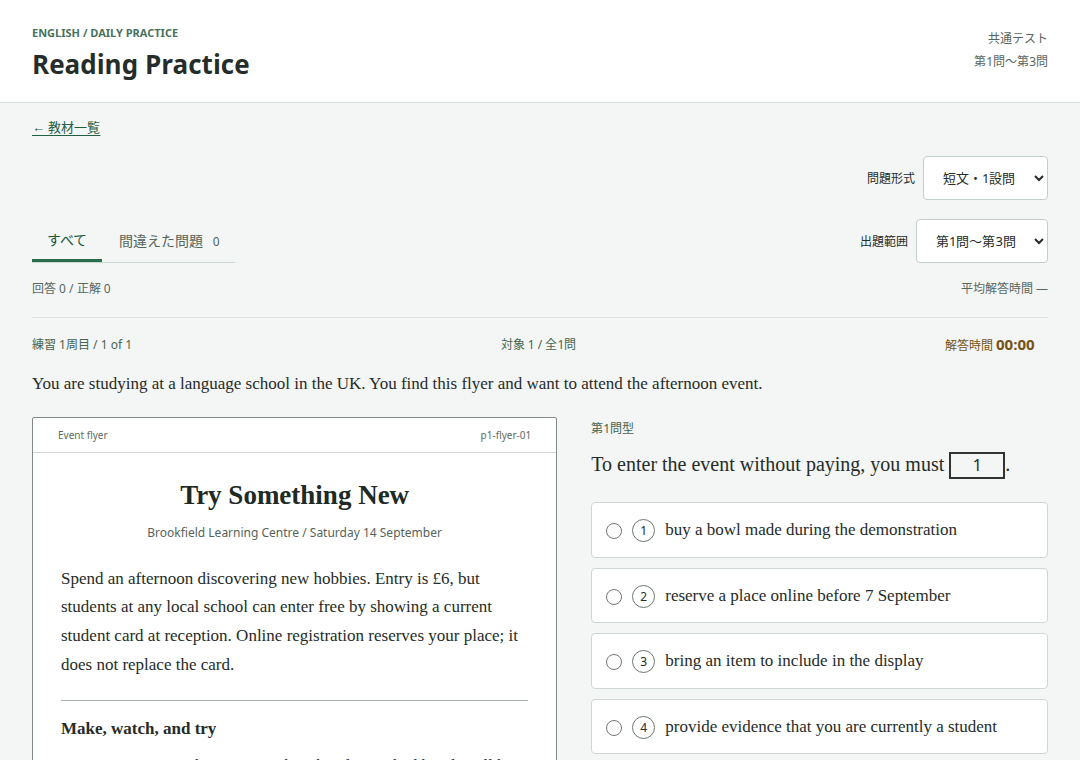Choose radio option 2 reserve a place online

[614, 597]
